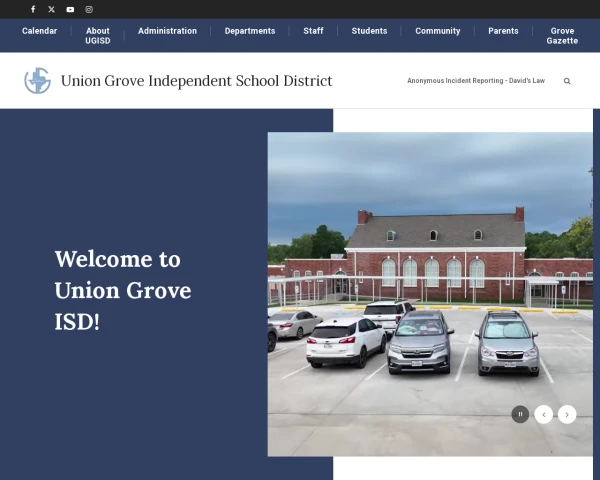The height and width of the screenshot is (480, 600).
Task: Visit the Grove Gazette link
Action: click(562, 36)
